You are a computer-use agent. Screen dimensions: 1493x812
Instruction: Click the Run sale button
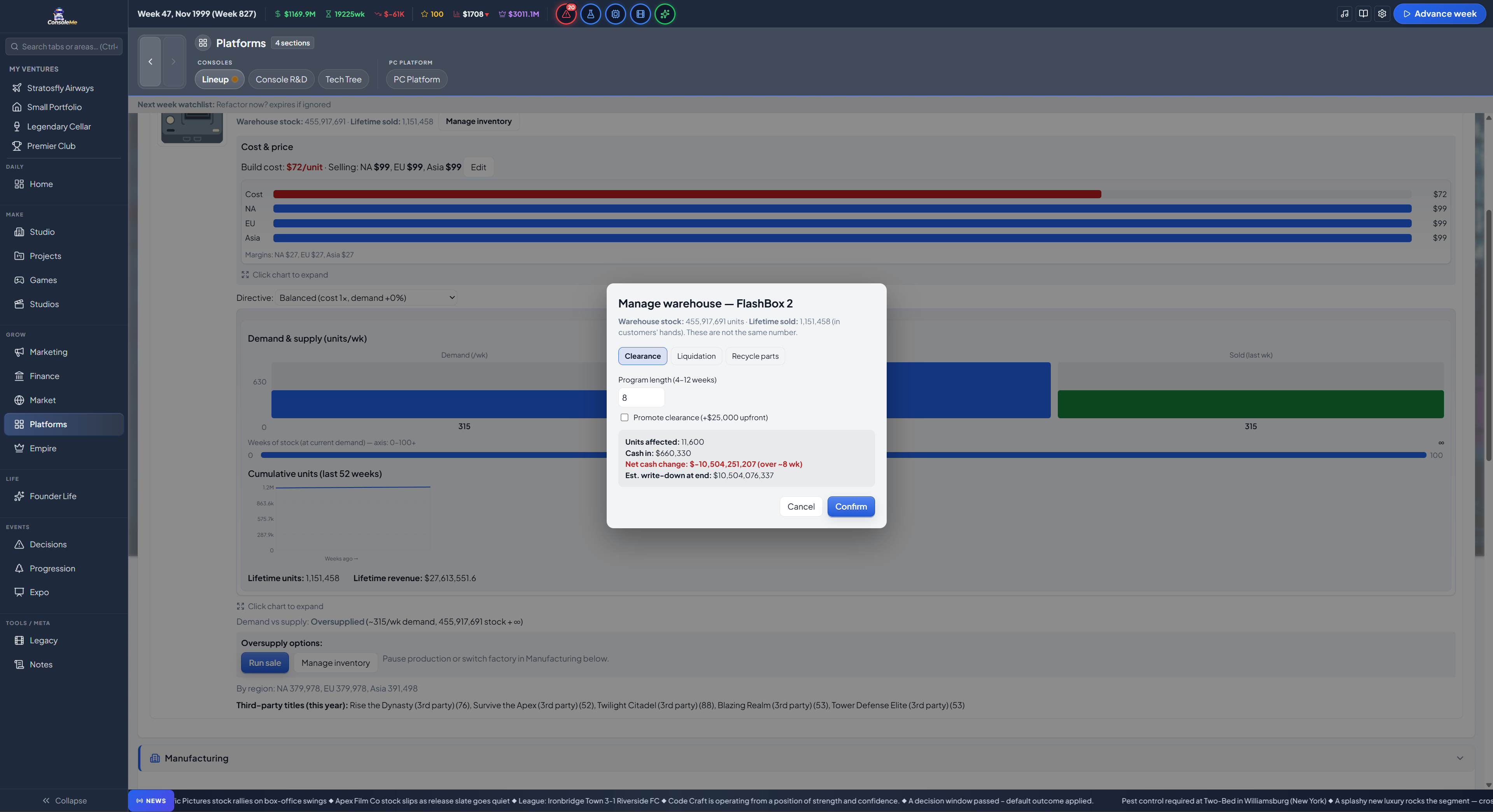[x=265, y=663]
